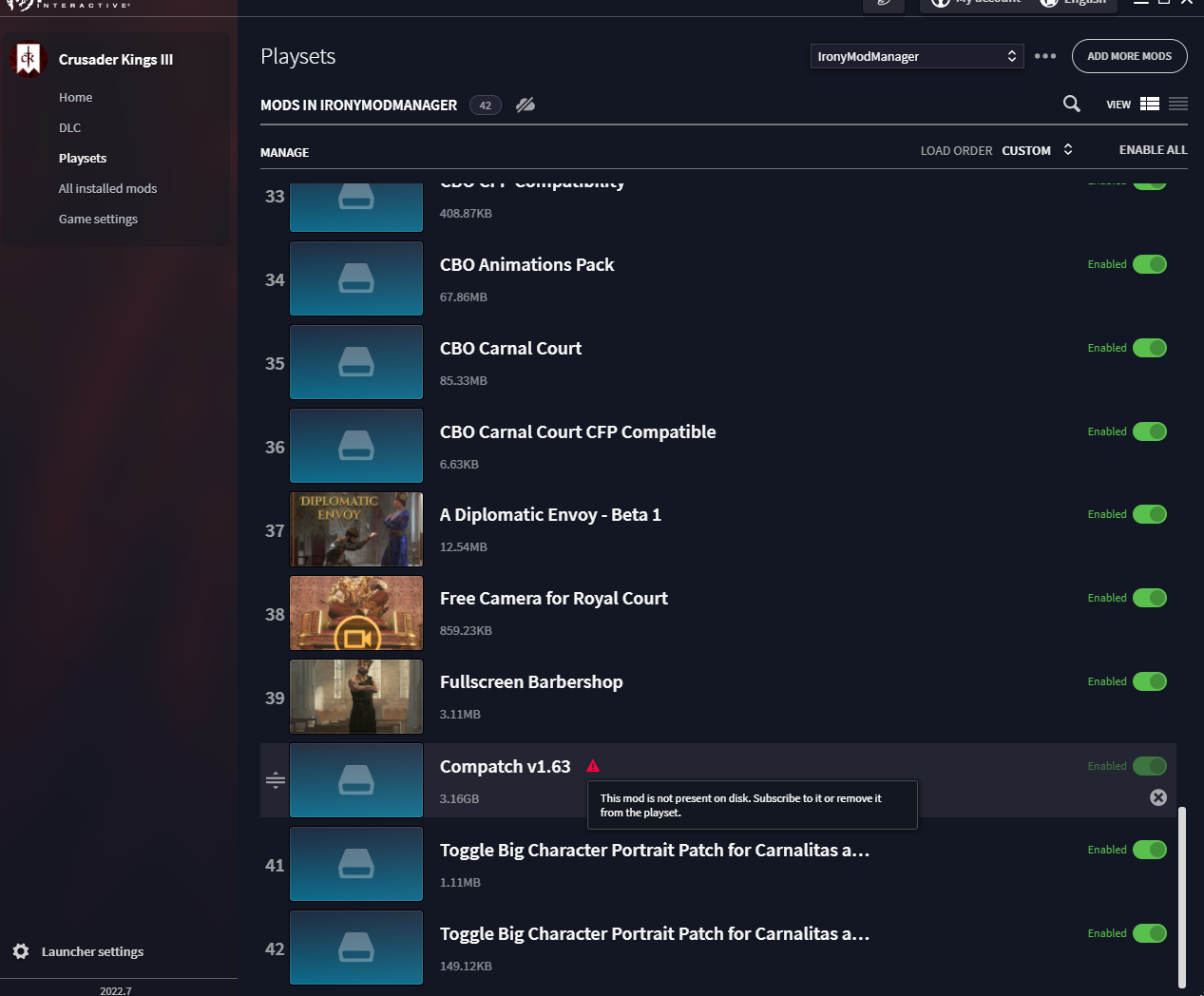Open the load order CUSTOM dropdown
Screen dimensions: 1204x996
(x=1037, y=150)
